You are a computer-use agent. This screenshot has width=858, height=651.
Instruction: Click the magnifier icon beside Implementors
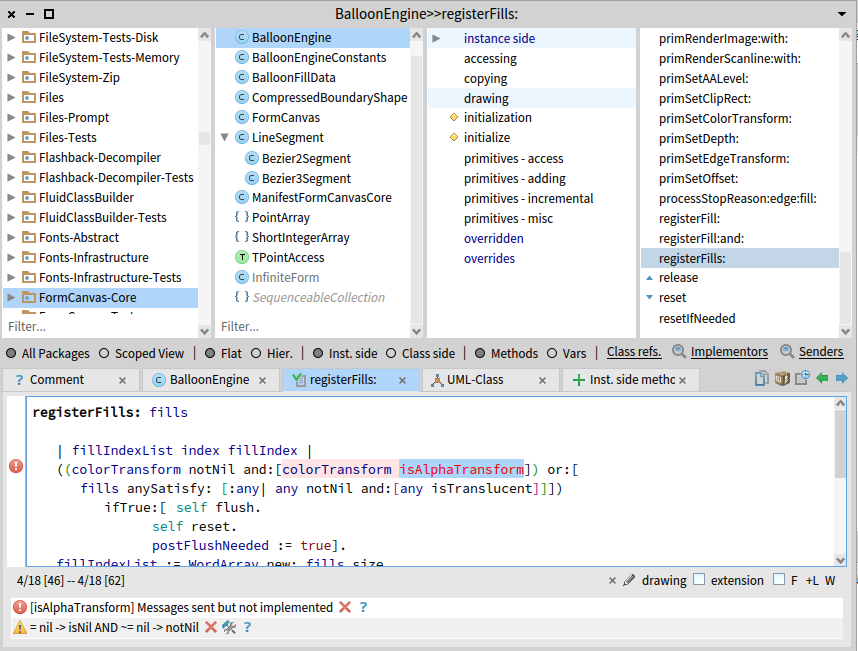tap(679, 351)
